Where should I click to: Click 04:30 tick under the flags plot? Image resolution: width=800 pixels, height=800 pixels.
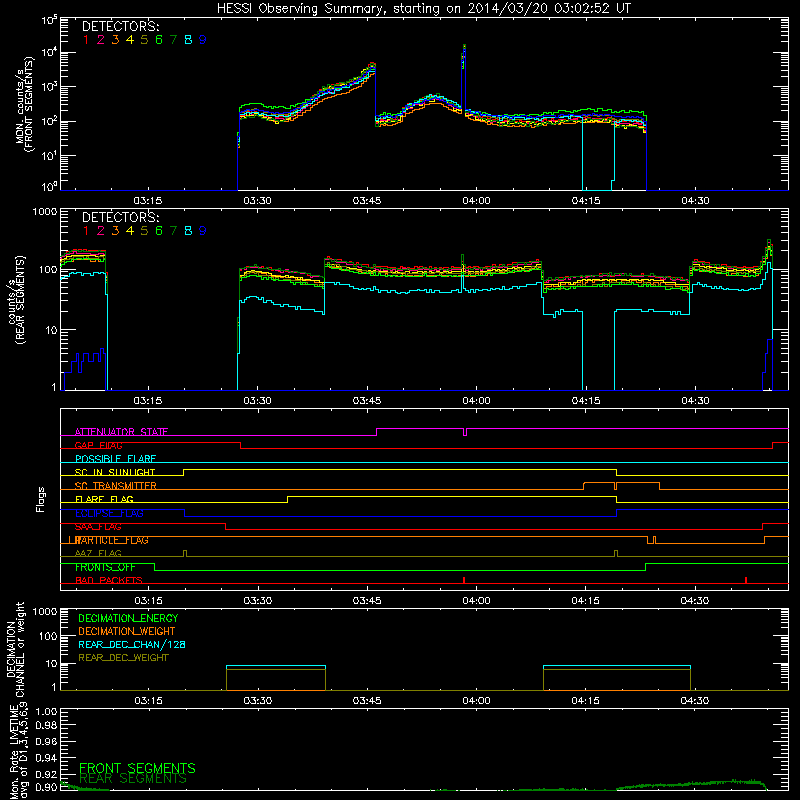click(x=695, y=601)
